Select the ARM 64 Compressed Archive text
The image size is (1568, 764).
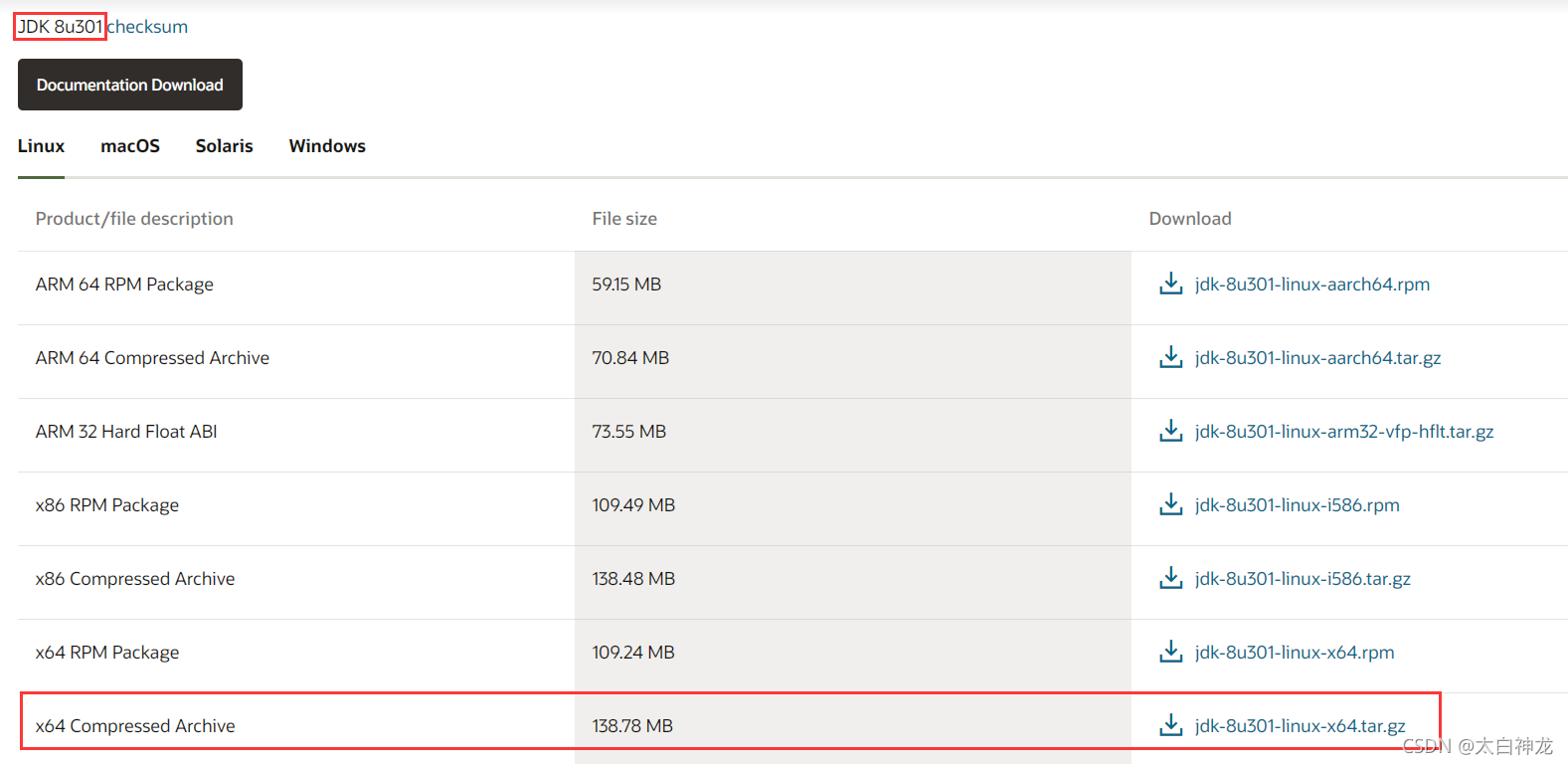(152, 358)
